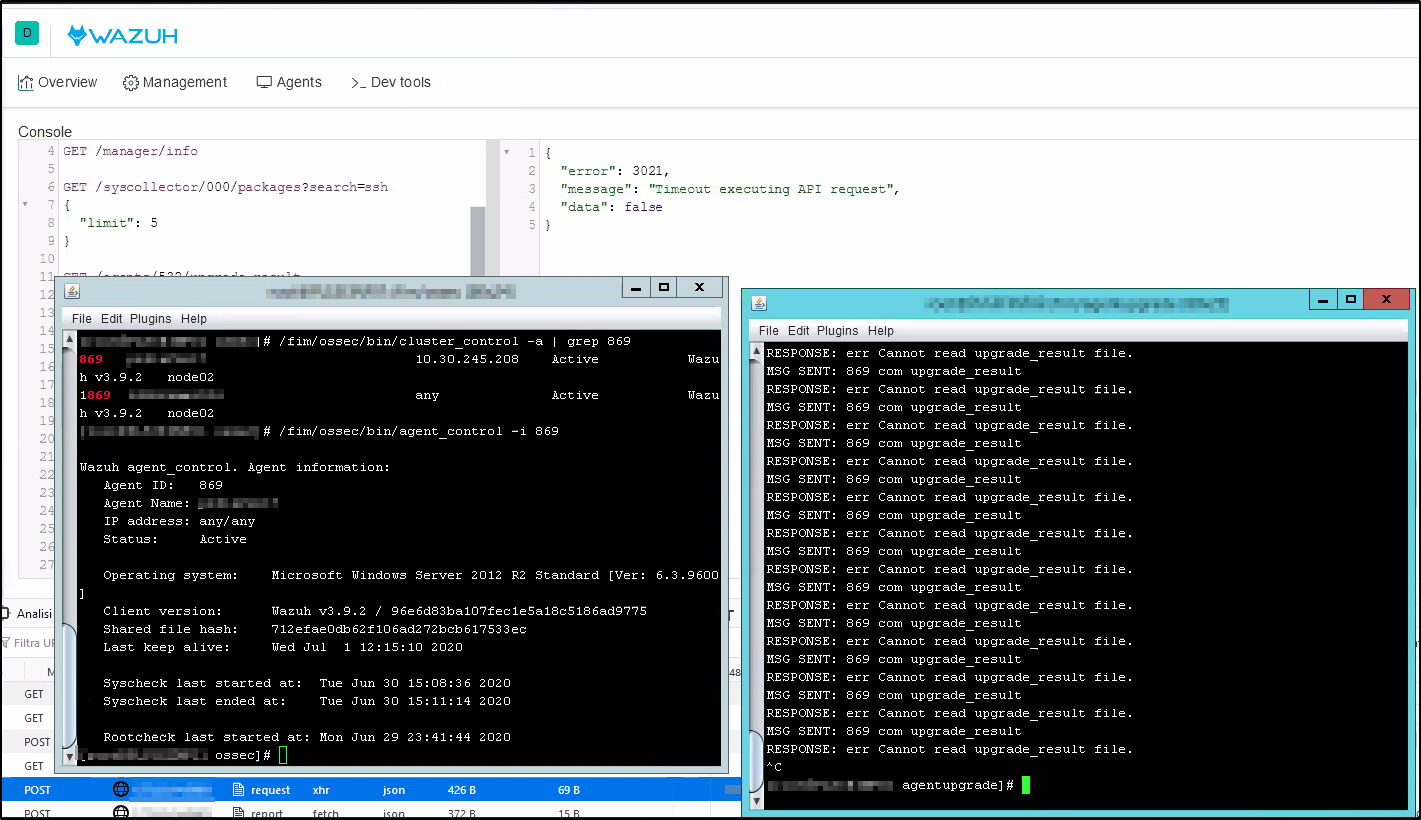Click the down arrow on the left terminal scrollbar

tap(68, 757)
